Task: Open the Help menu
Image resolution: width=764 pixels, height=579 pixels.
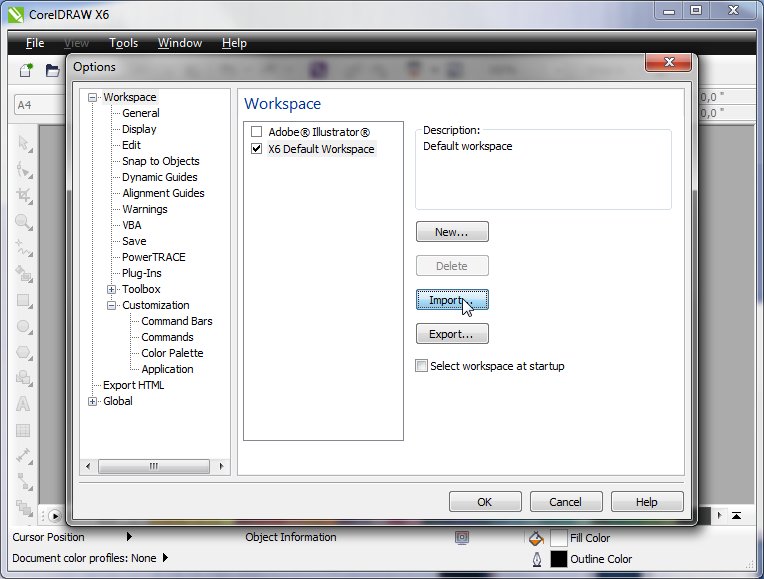Action: pos(234,43)
